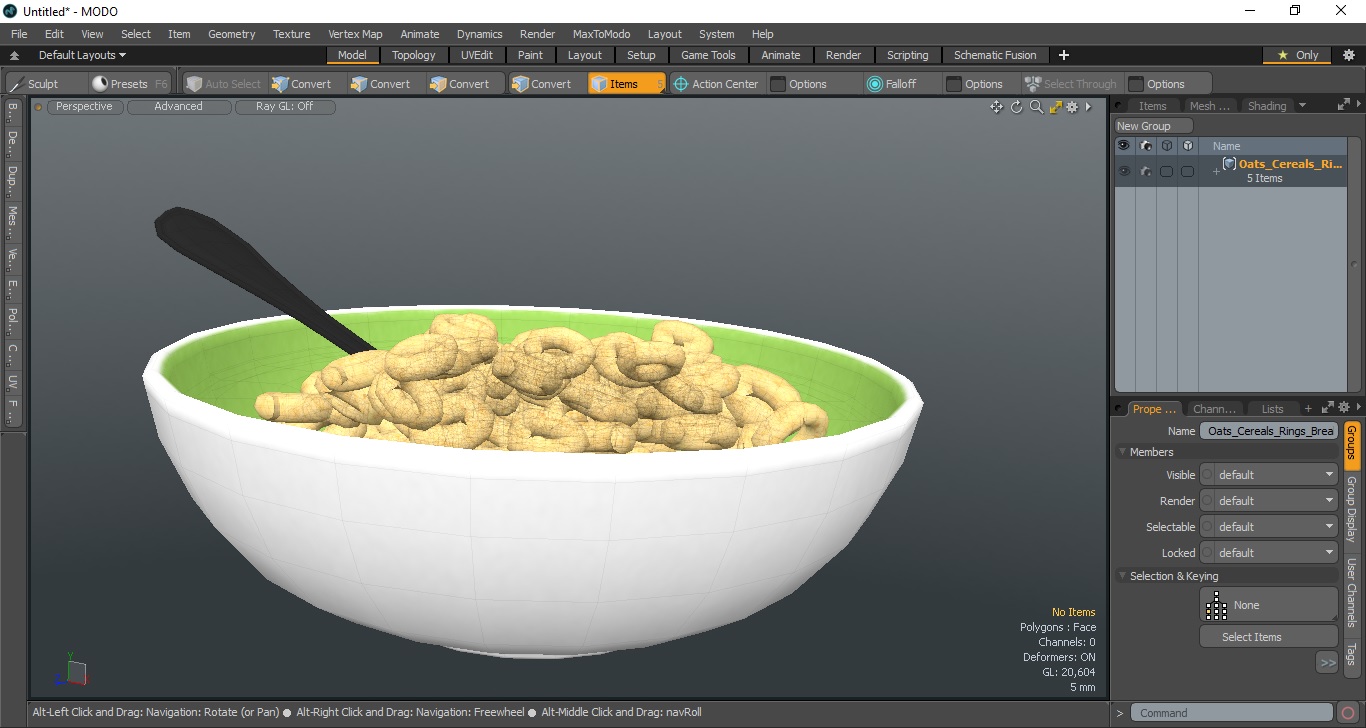Open the layout settings gear at top right

pyautogui.click(x=1348, y=55)
